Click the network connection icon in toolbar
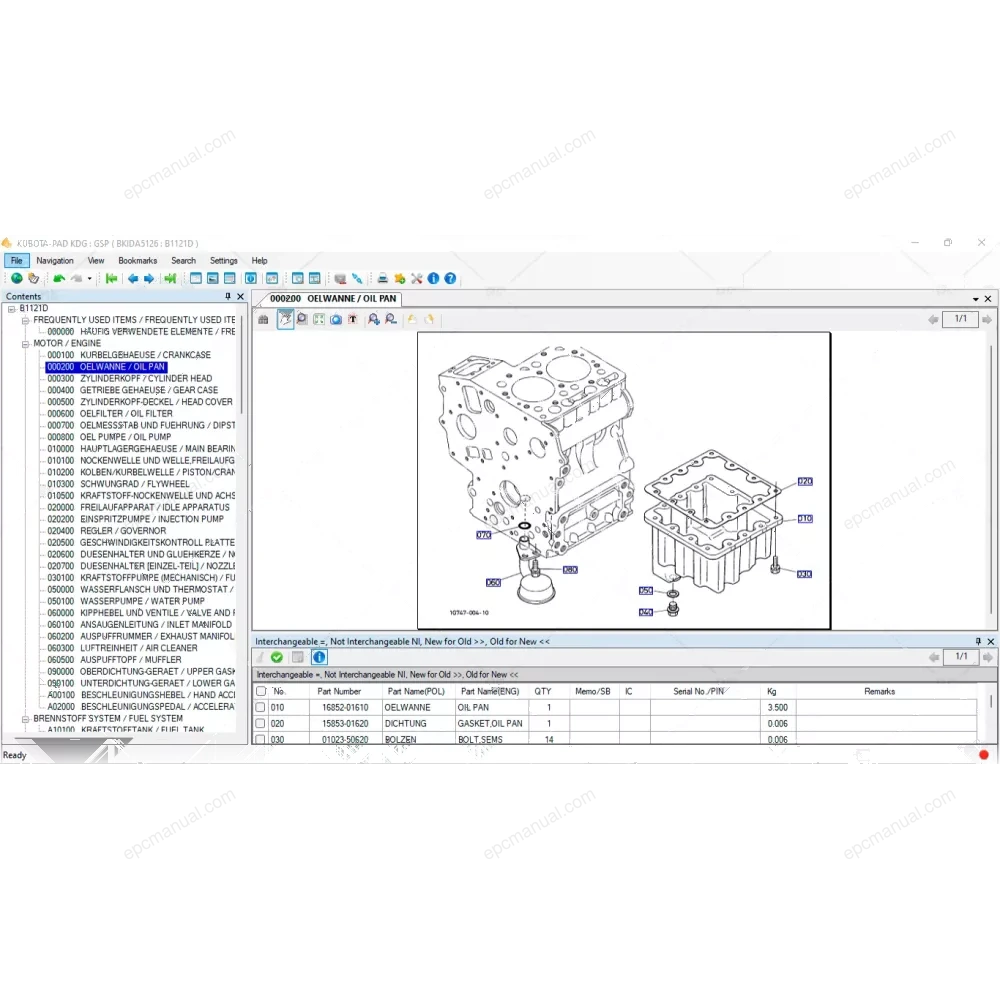 point(357,279)
